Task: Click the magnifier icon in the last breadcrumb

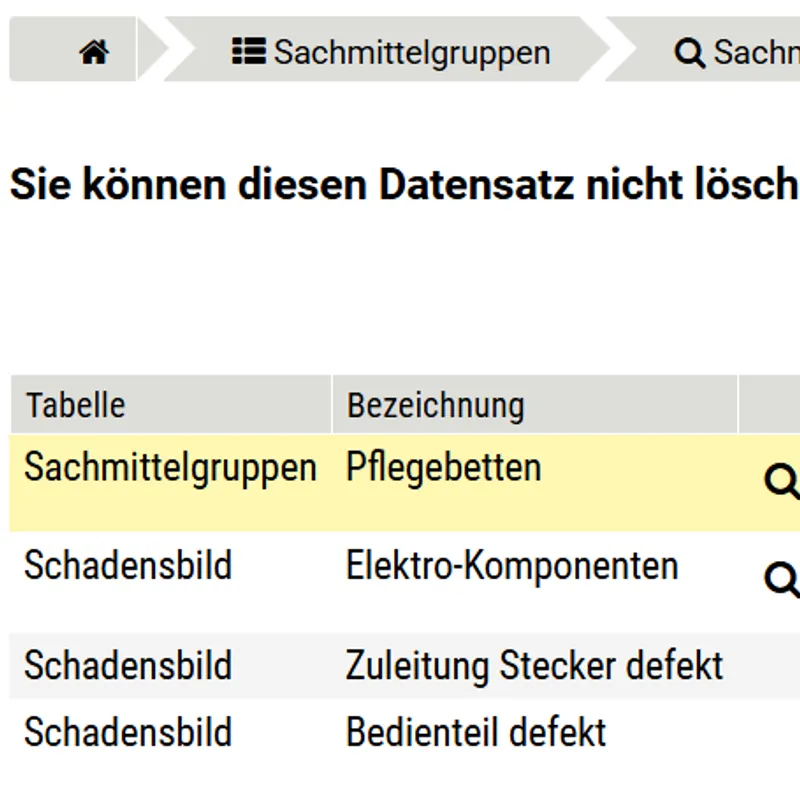Action: pos(689,52)
